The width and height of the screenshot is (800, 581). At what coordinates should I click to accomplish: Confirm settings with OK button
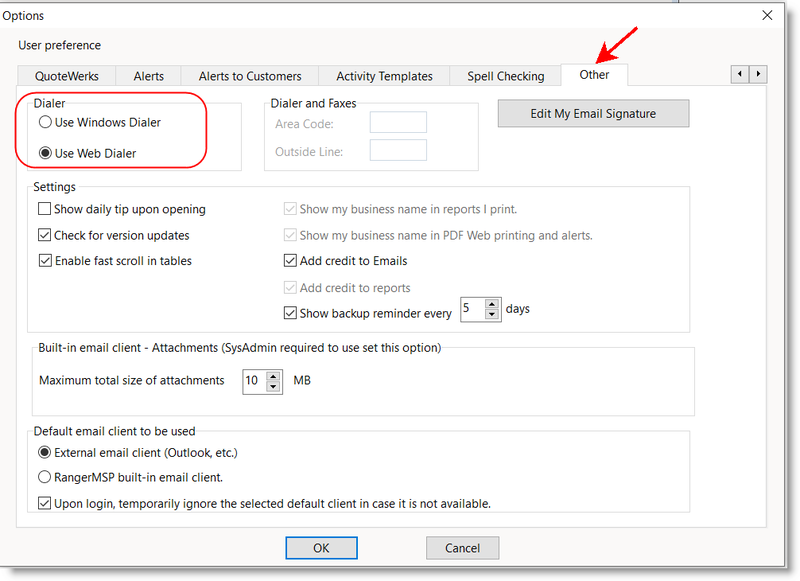pyautogui.click(x=321, y=548)
